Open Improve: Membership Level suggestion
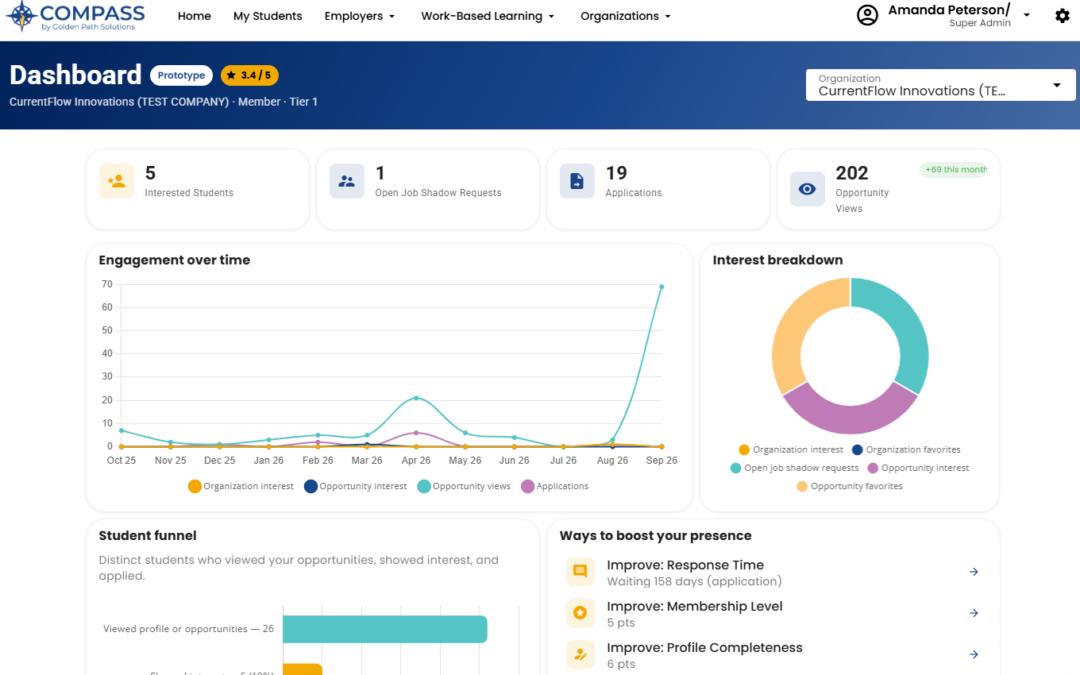 [772, 613]
